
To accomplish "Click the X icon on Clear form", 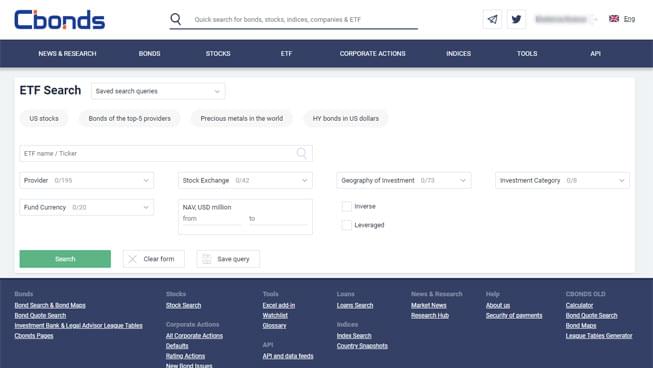I will (132, 259).
